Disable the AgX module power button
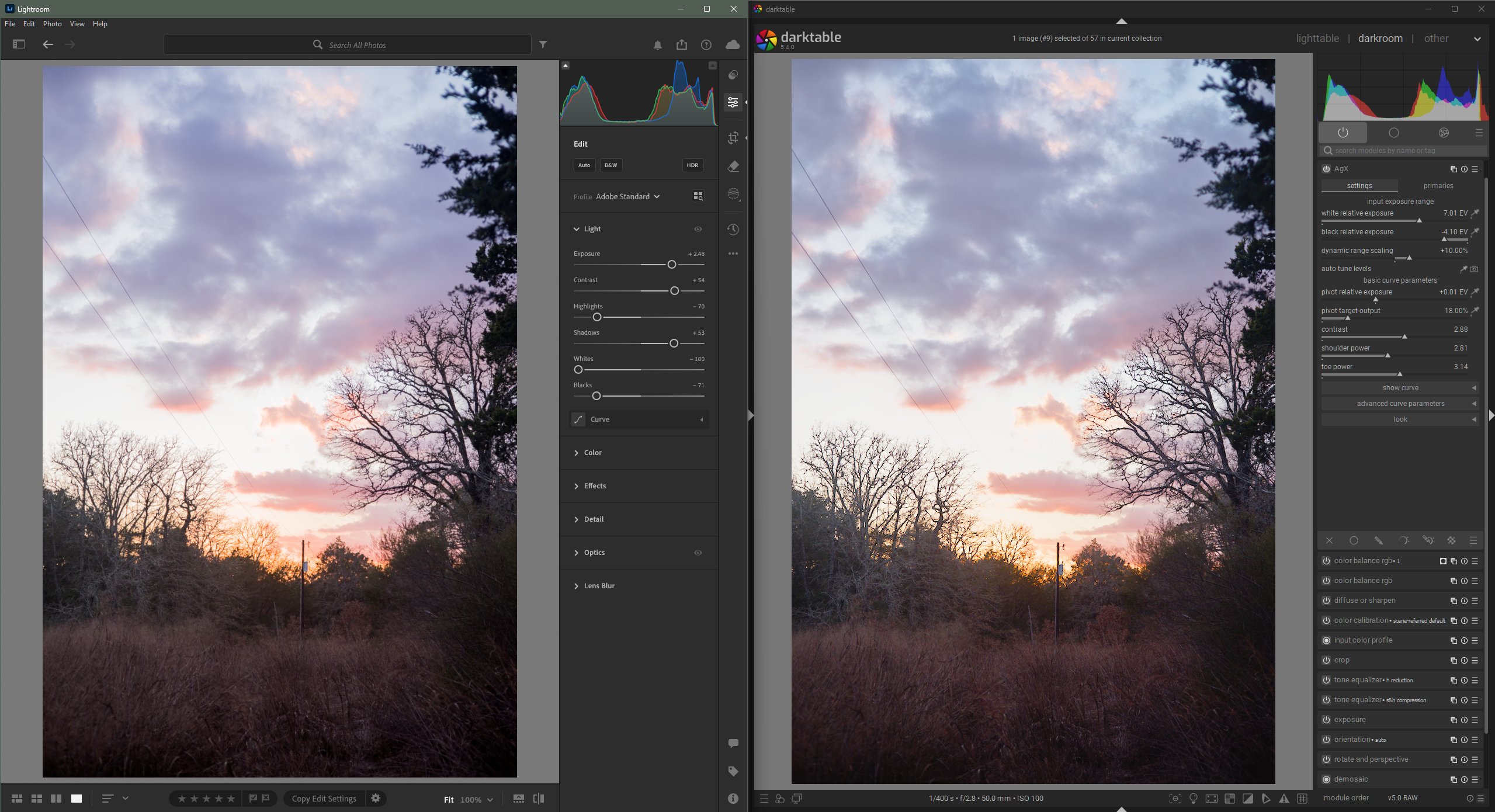The width and height of the screenshot is (1495, 812). (x=1326, y=169)
